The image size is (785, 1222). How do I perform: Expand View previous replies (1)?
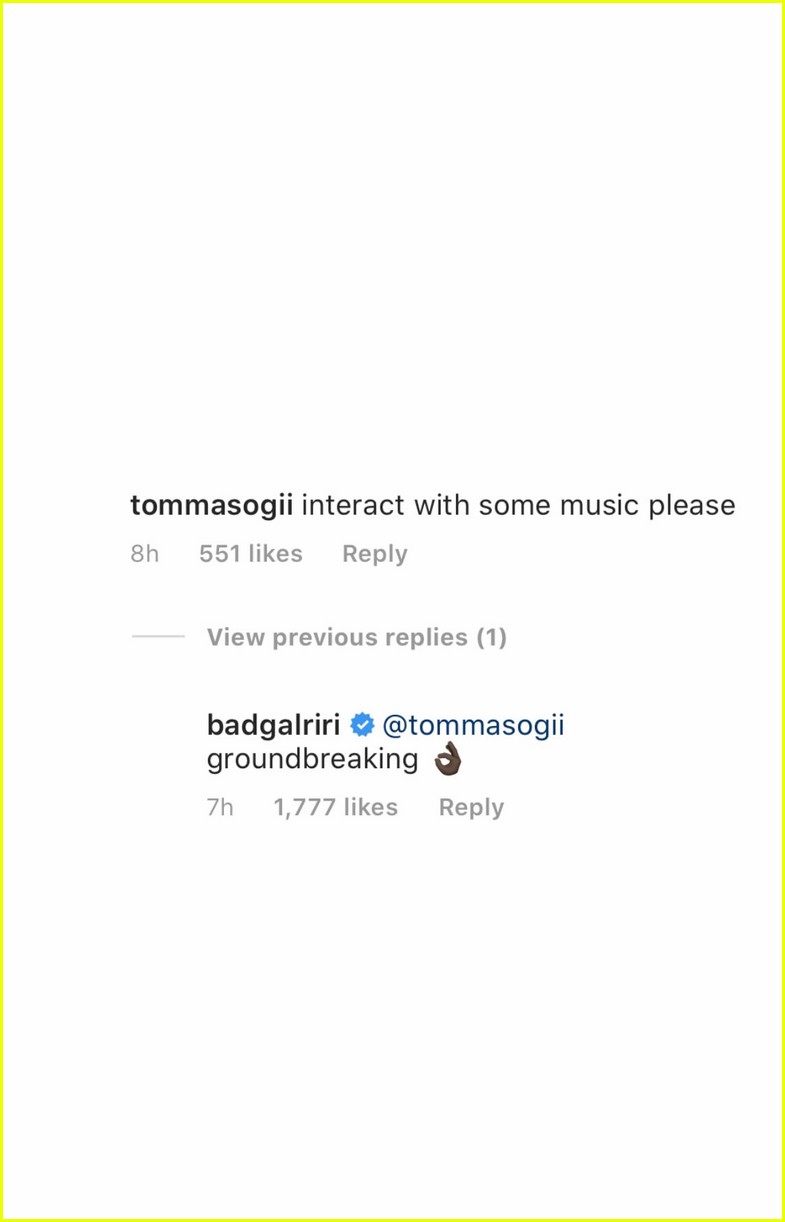[x=356, y=637]
